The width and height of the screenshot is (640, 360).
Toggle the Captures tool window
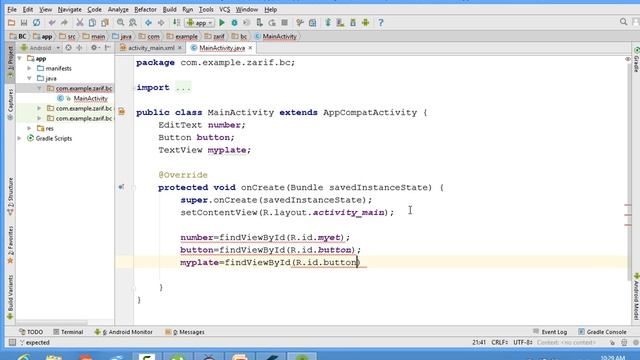[10, 104]
